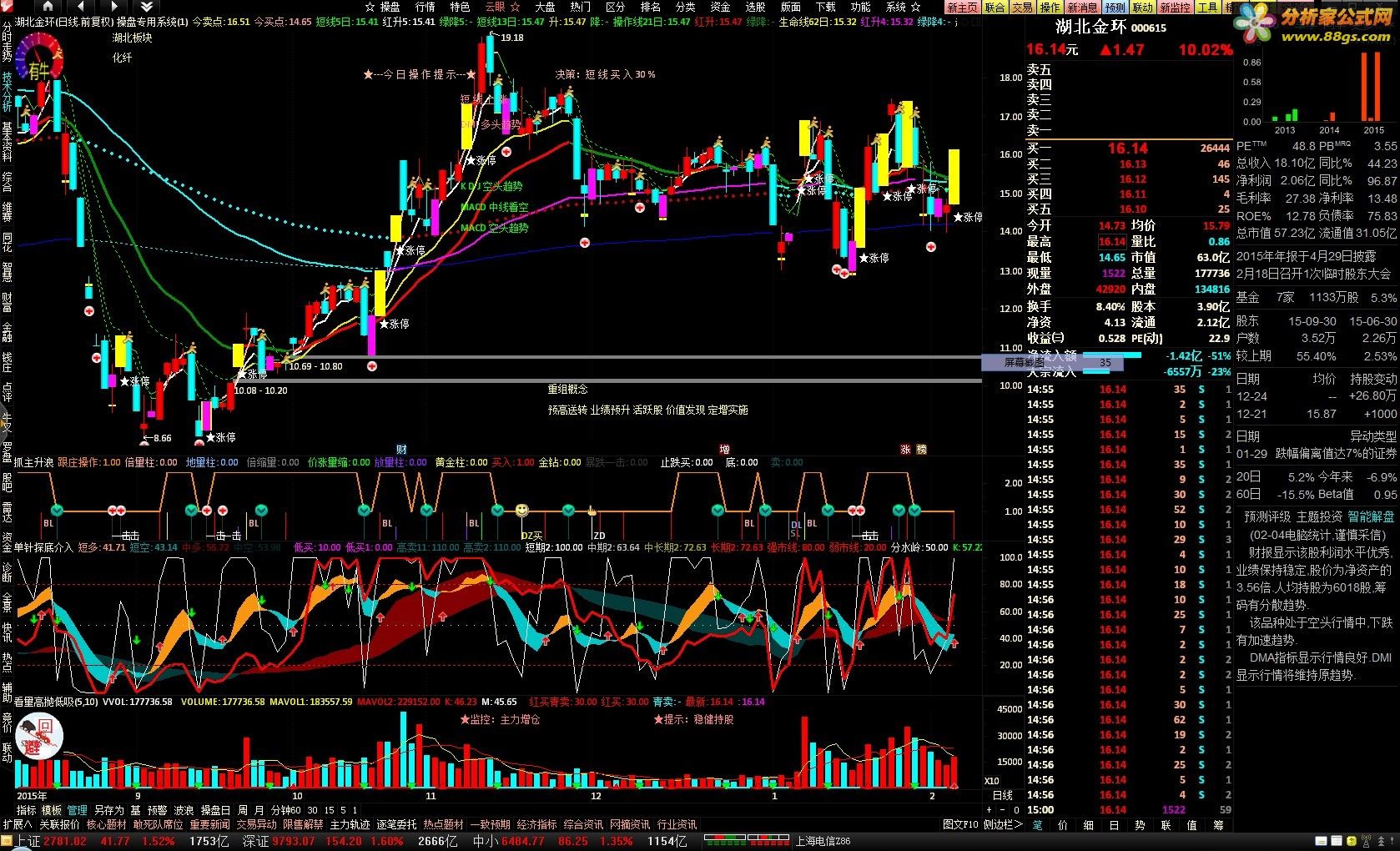This screenshot has height=851, width=1400.
Task: Switch to the 笔 tab
Action: point(1037,824)
